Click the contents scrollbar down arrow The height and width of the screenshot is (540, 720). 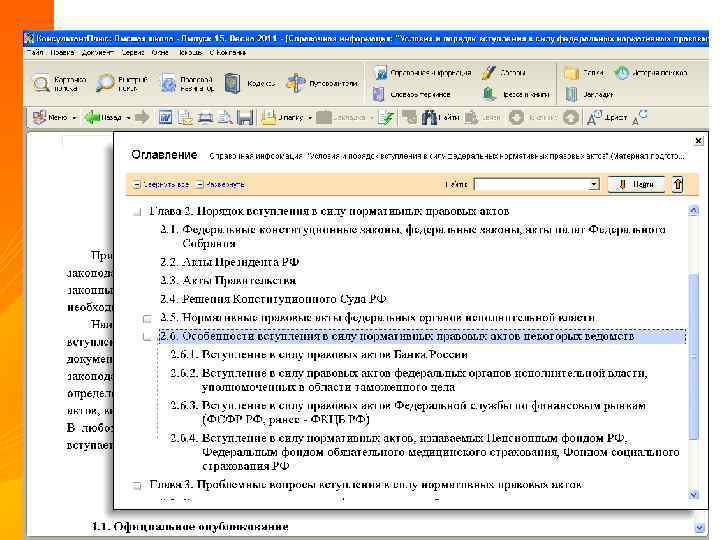point(694,495)
